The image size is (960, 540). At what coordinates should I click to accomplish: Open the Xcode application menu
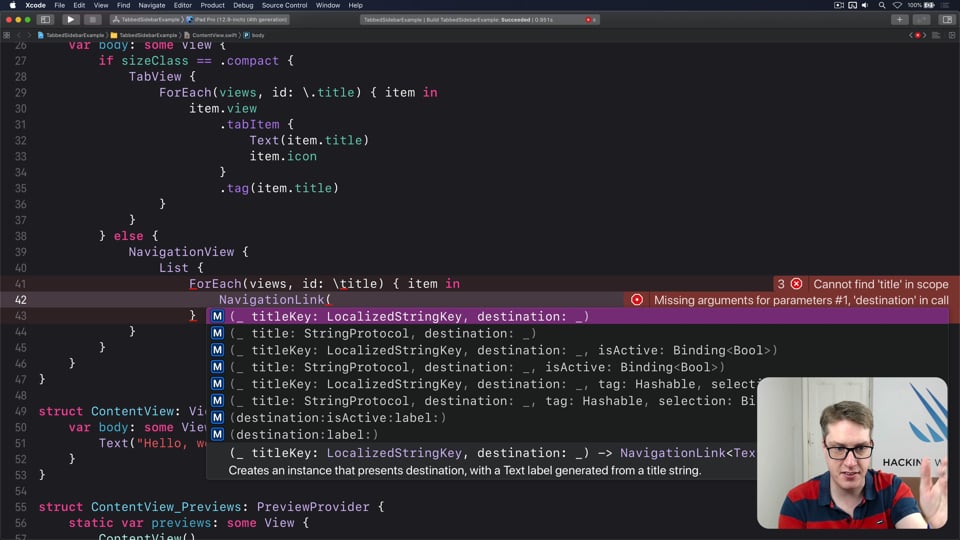click(x=36, y=5)
